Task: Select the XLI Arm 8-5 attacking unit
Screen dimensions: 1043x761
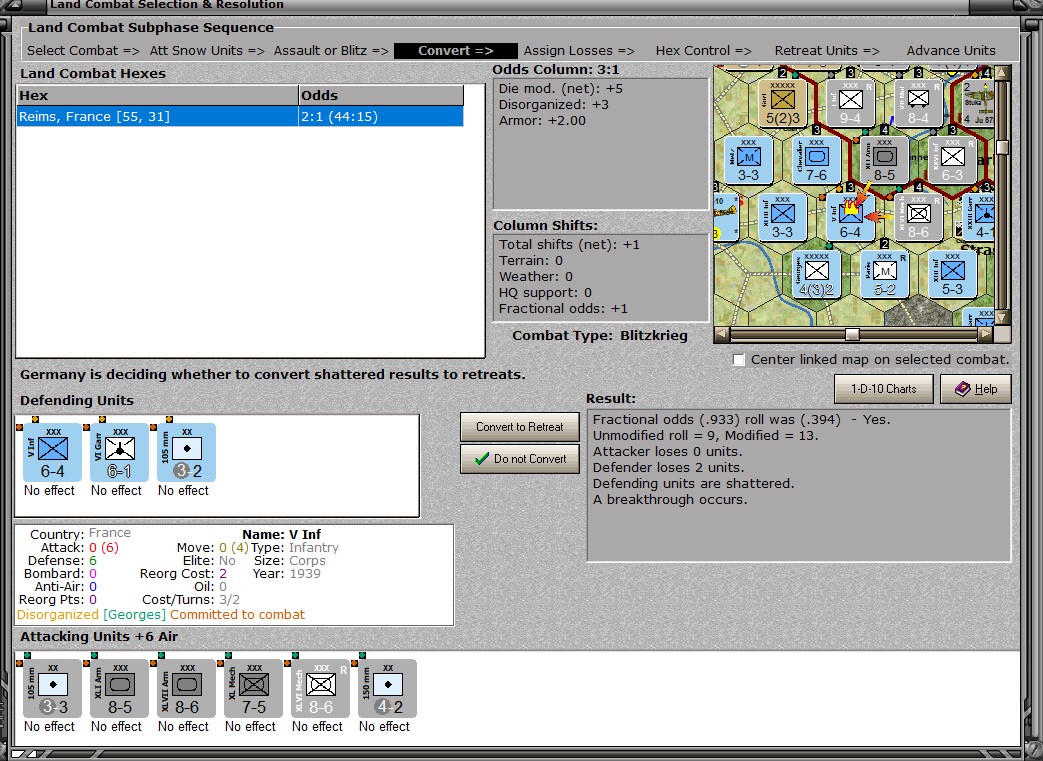Action: [x=120, y=688]
